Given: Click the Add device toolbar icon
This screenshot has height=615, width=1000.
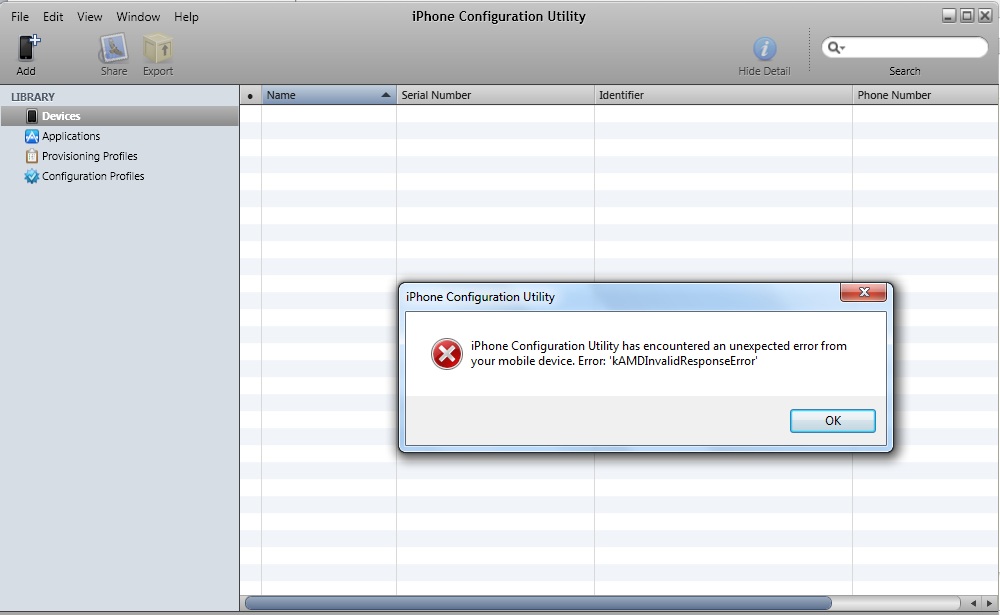Looking at the screenshot, I should [28, 48].
